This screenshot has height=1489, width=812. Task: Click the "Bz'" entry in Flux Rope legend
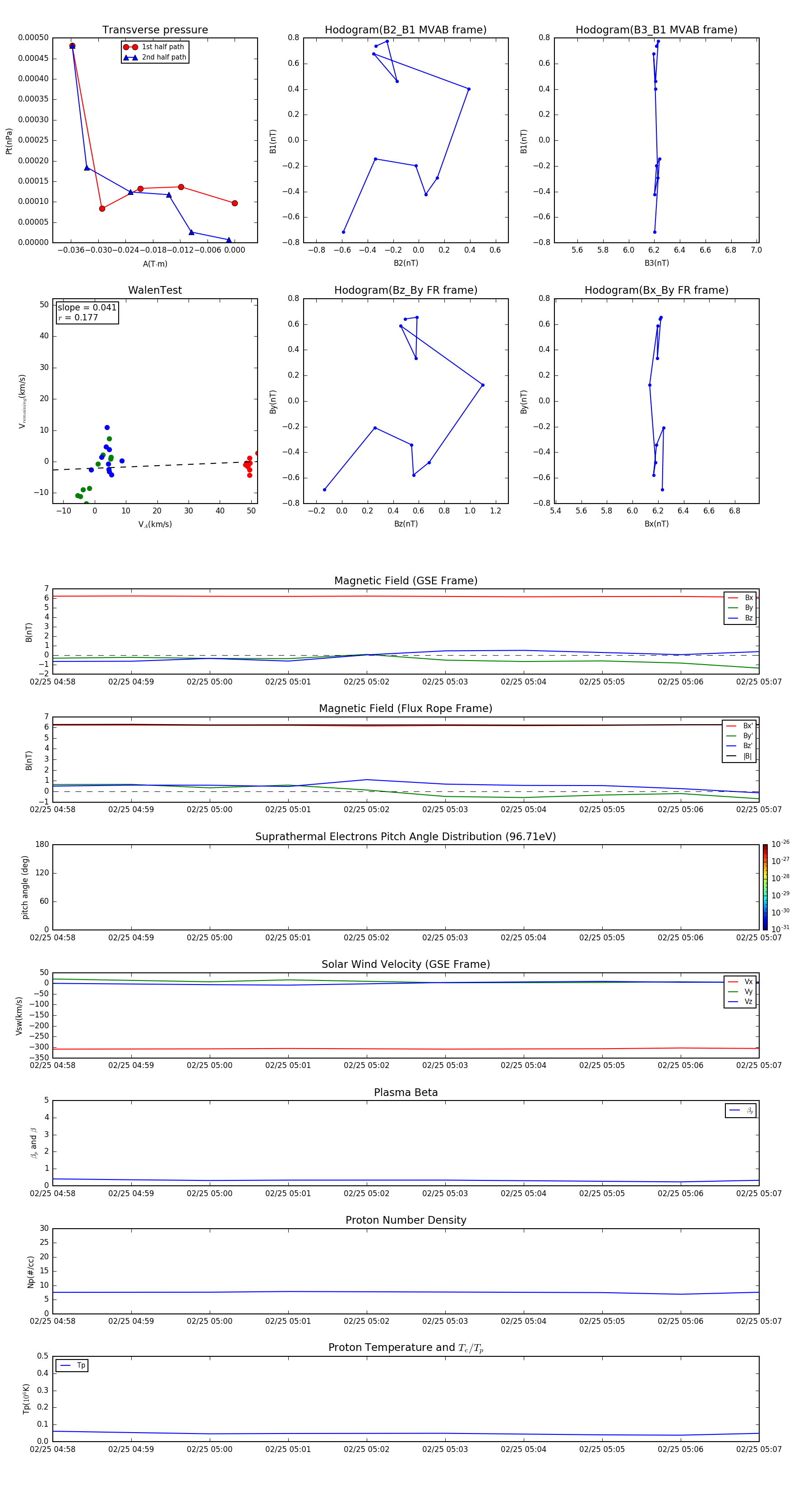pyautogui.click(x=739, y=746)
